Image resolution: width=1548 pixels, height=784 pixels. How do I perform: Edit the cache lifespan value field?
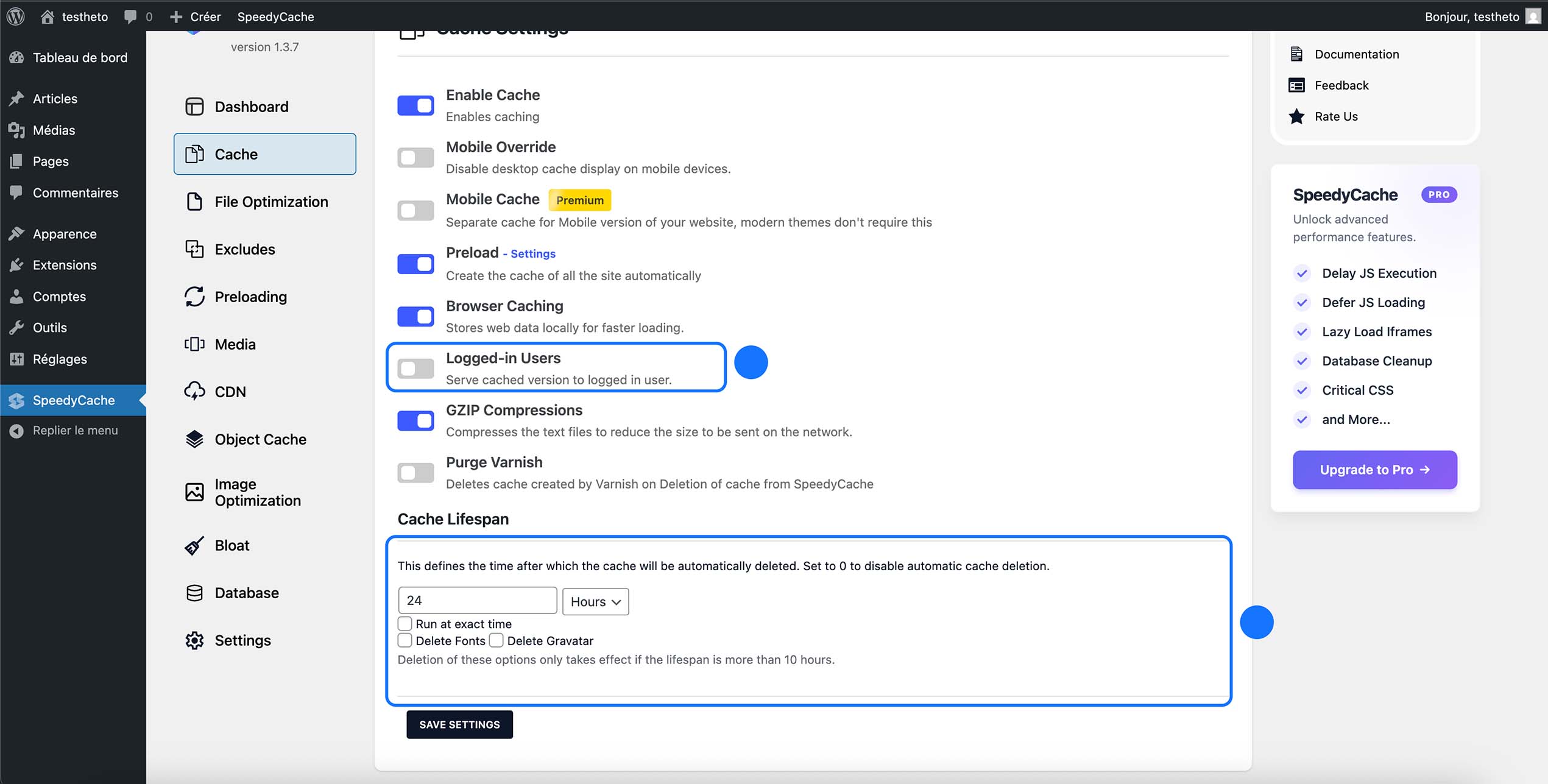click(477, 600)
